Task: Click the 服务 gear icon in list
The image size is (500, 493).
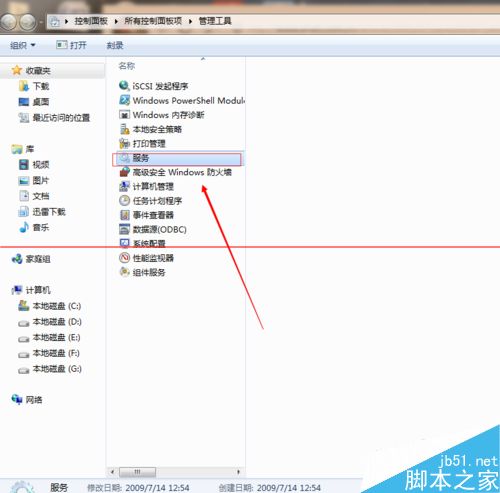Action: pos(124,158)
